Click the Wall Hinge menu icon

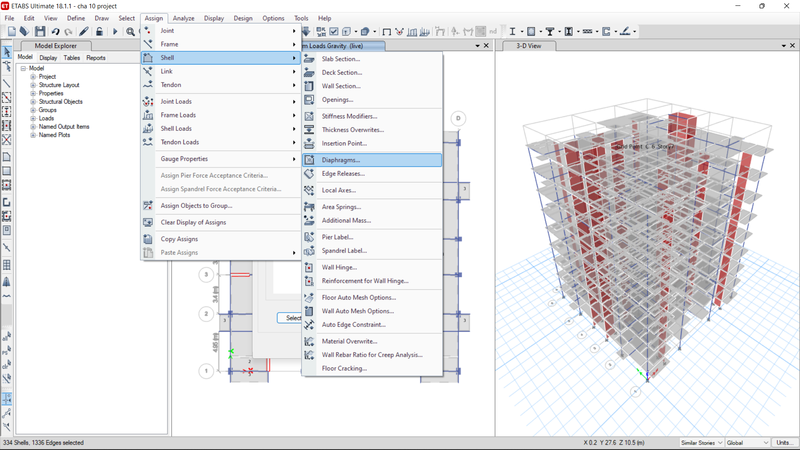[309, 267]
